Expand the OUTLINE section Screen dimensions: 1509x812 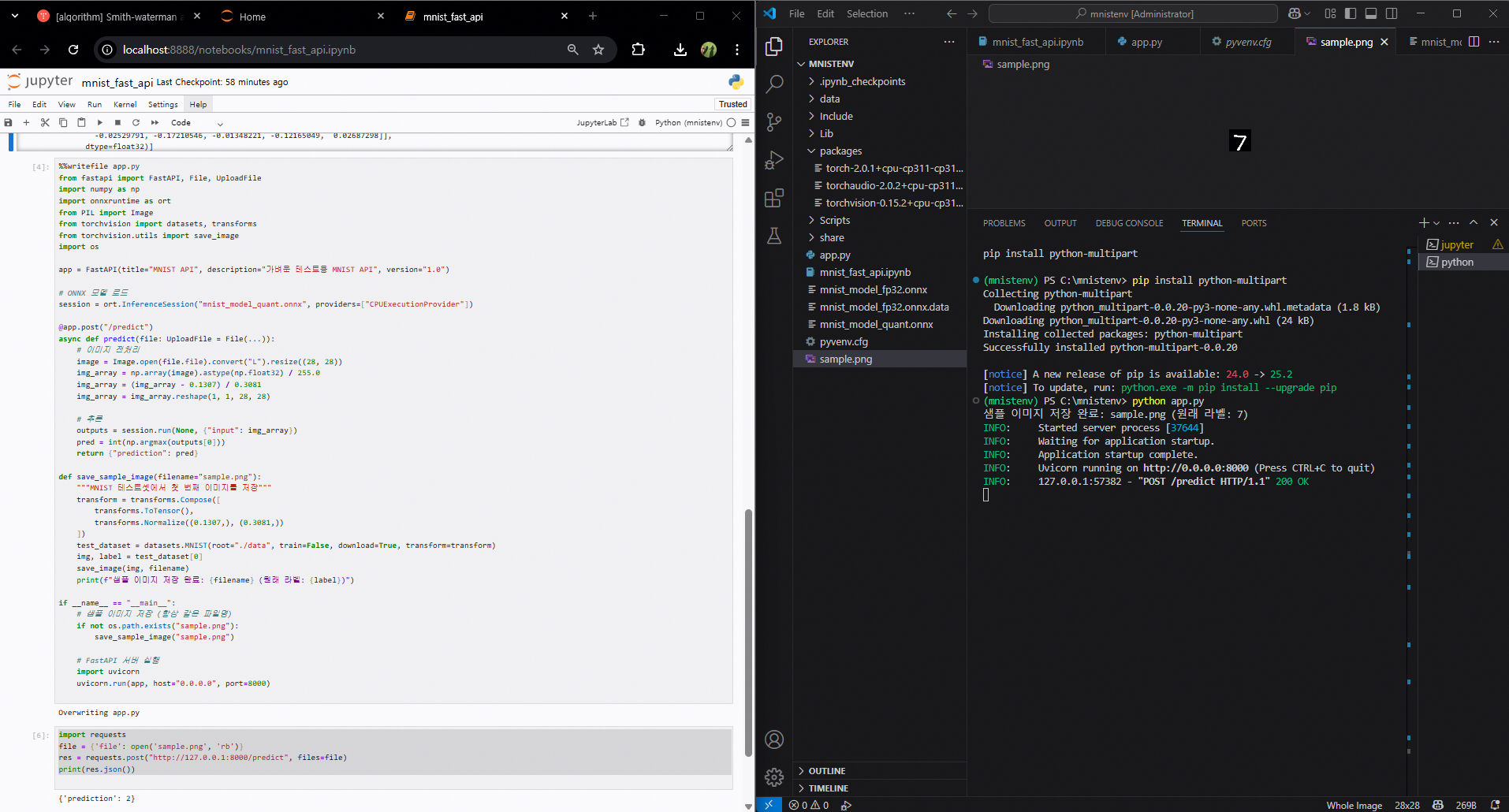pos(826,771)
